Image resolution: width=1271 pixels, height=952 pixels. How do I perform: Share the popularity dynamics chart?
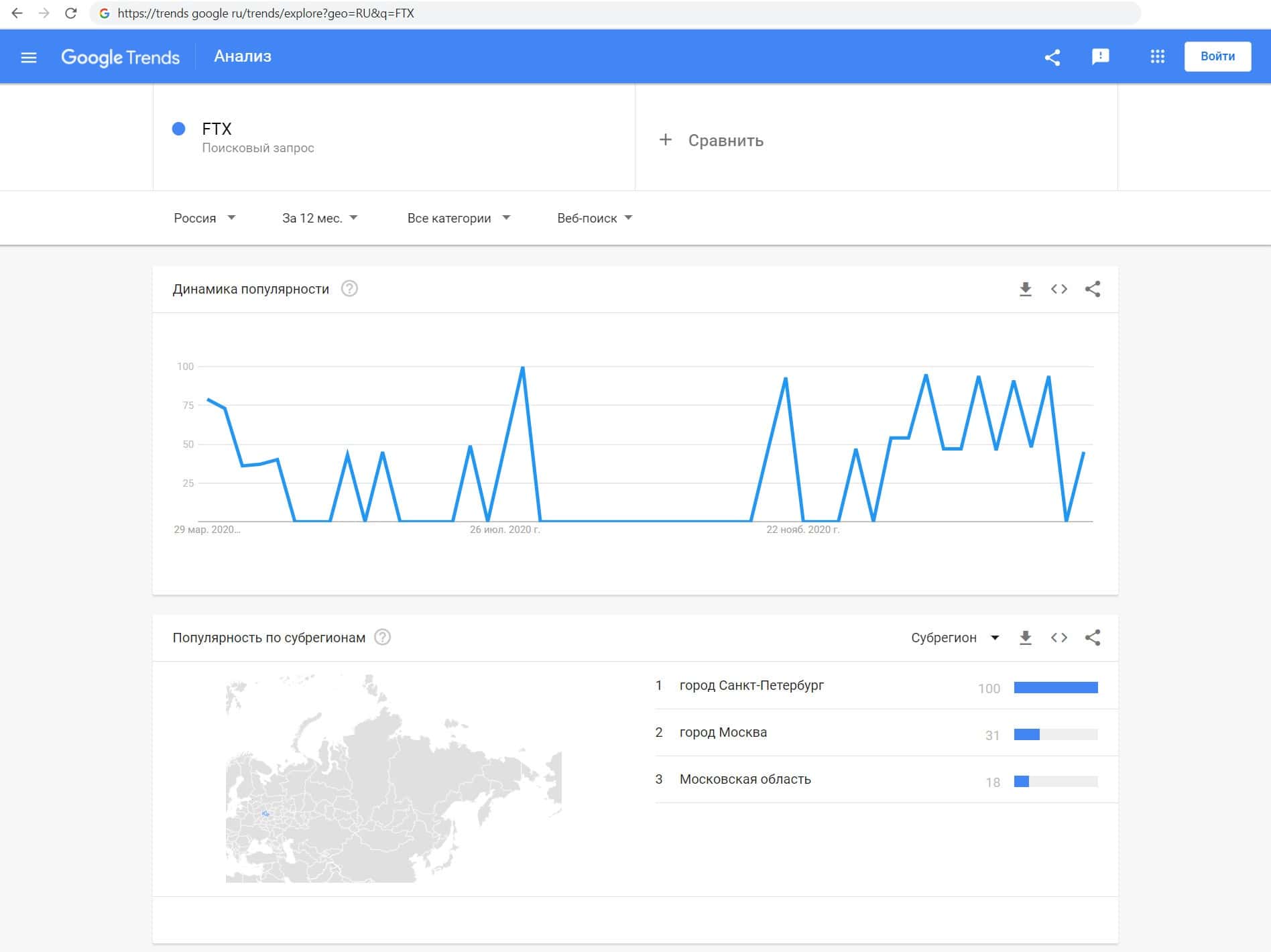tap(1093, 289)
